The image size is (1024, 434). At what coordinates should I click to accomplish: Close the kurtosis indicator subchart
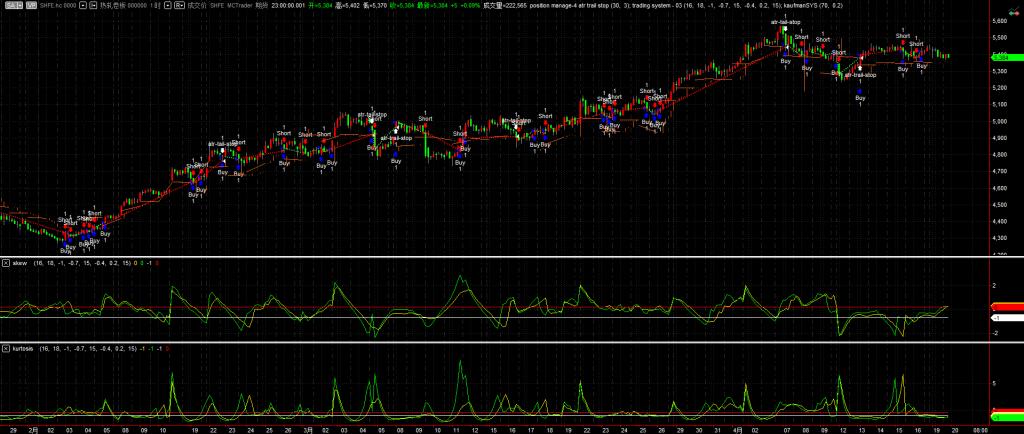coord(6,349)
